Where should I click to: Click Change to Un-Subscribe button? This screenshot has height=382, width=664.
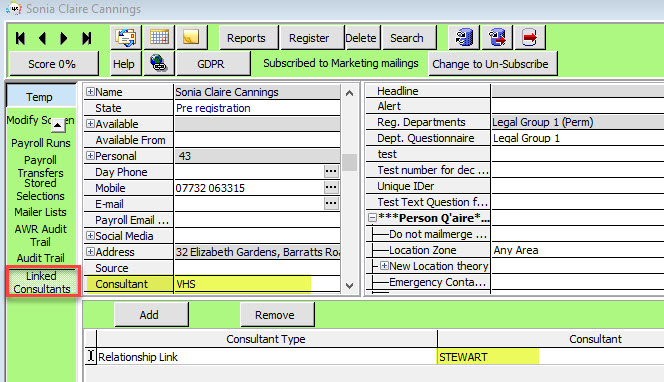point(492,64)
